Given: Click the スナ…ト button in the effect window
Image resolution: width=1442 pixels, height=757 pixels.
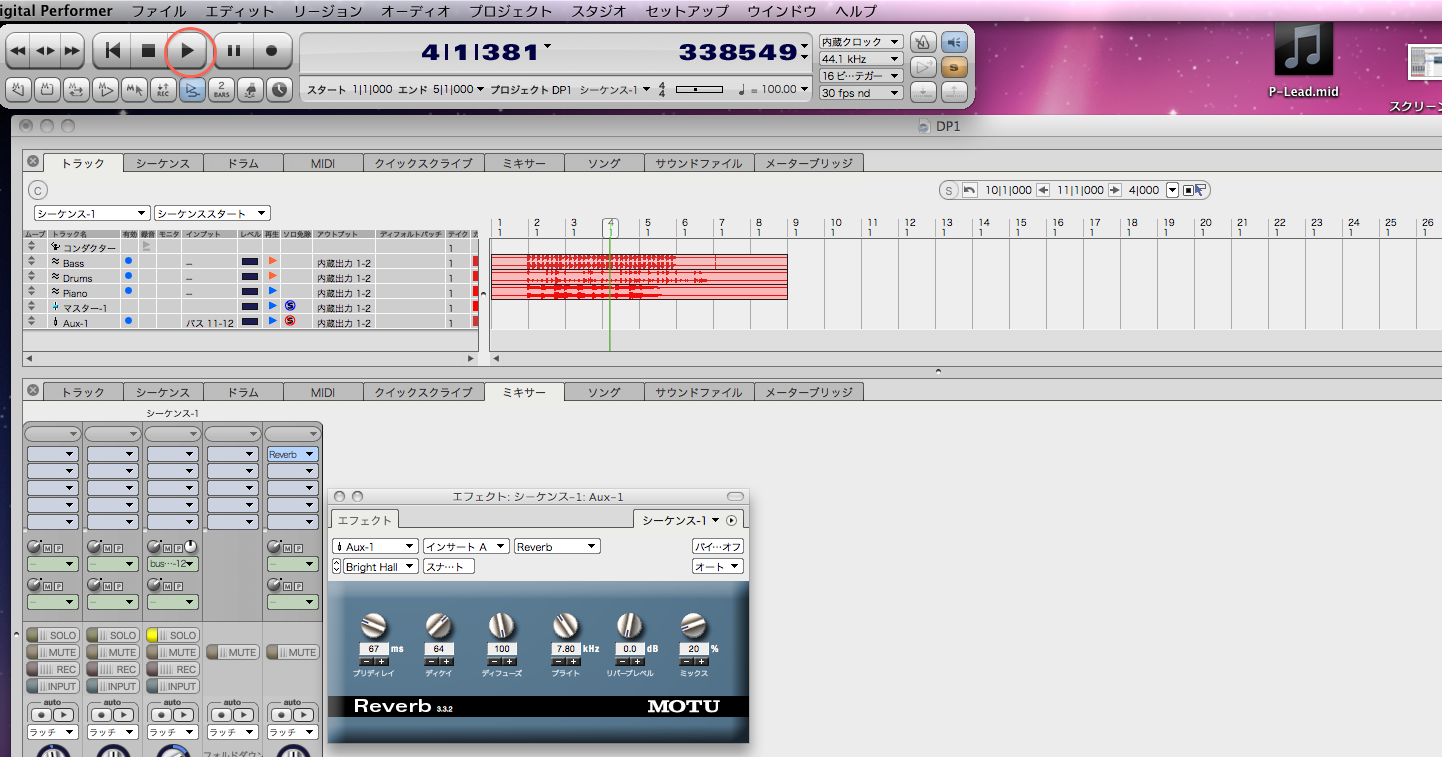Looking at the screenshot, I should (449, 567).
